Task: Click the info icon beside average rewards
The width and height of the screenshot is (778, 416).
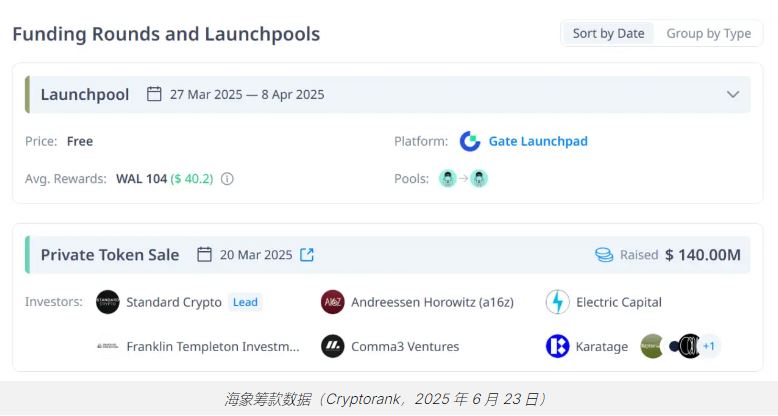Action: click(x=227, y=179)
